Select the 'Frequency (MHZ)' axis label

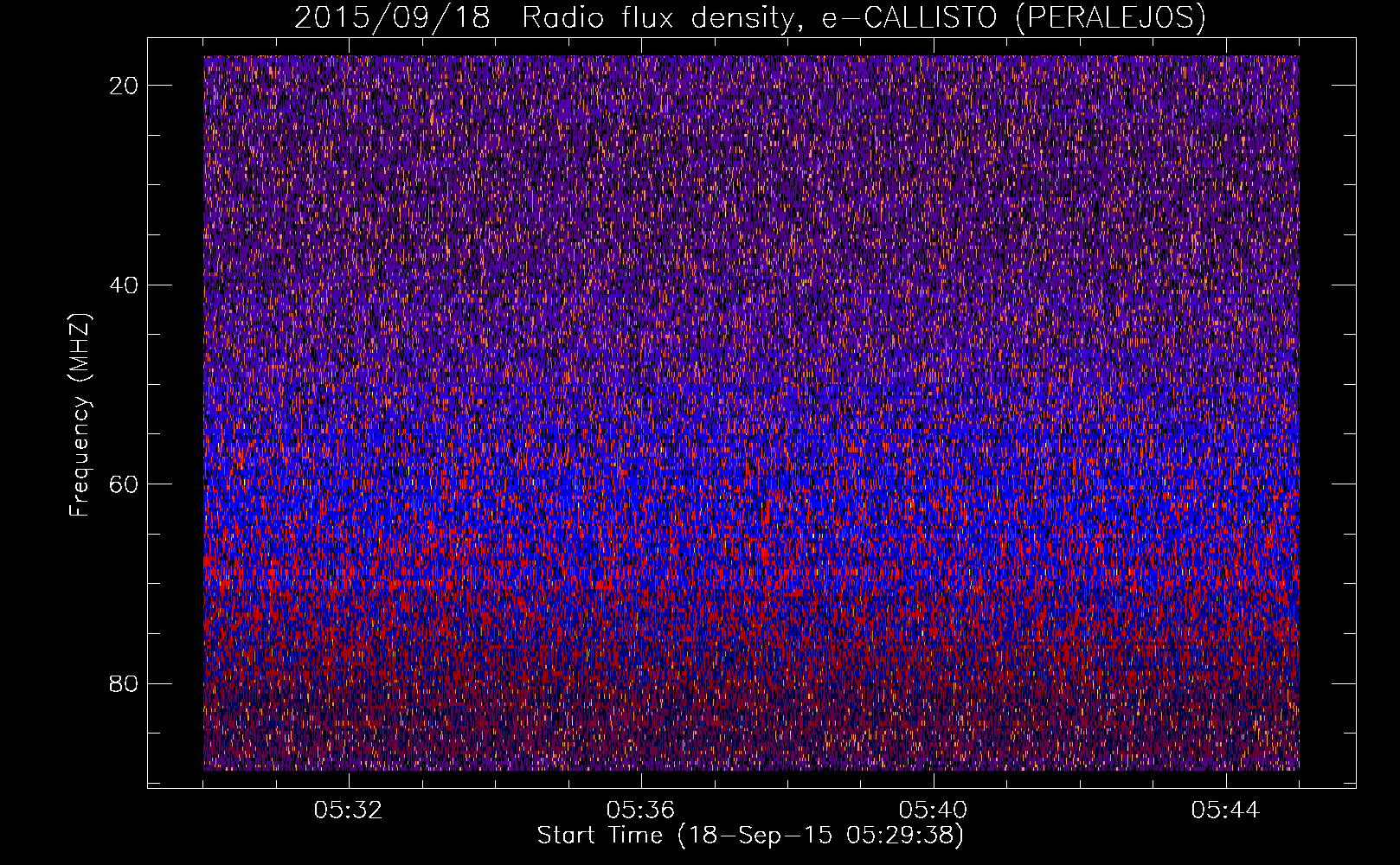click(x=80, y=416)
